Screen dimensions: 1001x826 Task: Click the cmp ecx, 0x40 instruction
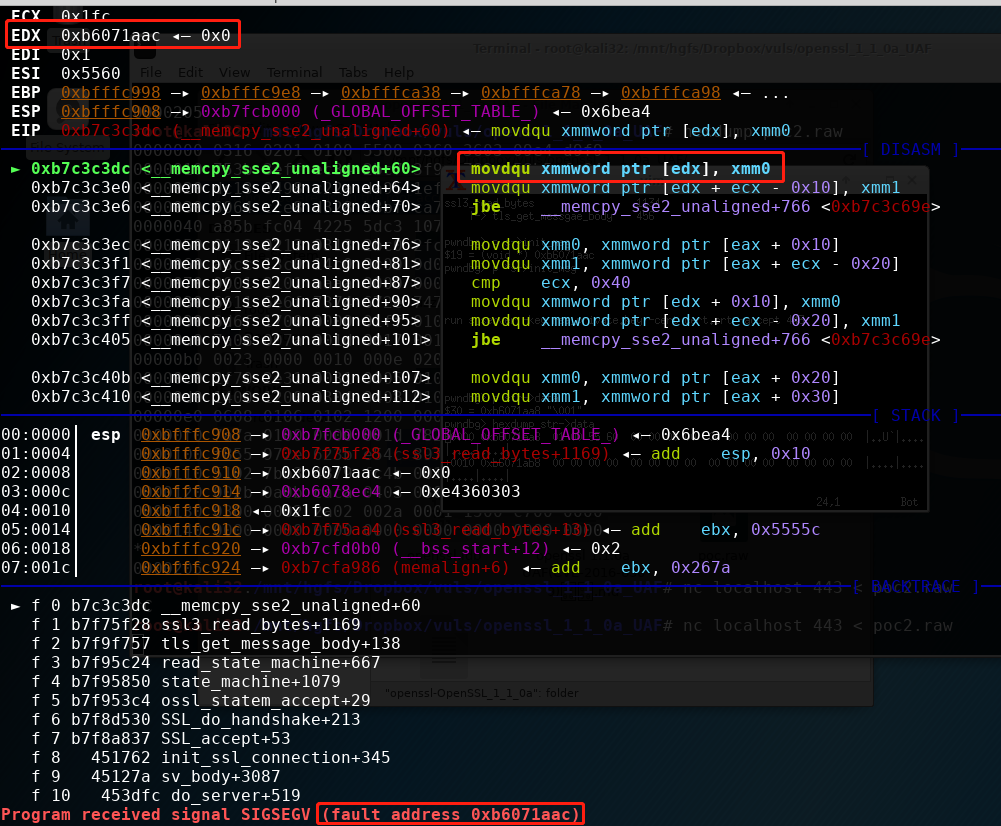coord(550,283)
